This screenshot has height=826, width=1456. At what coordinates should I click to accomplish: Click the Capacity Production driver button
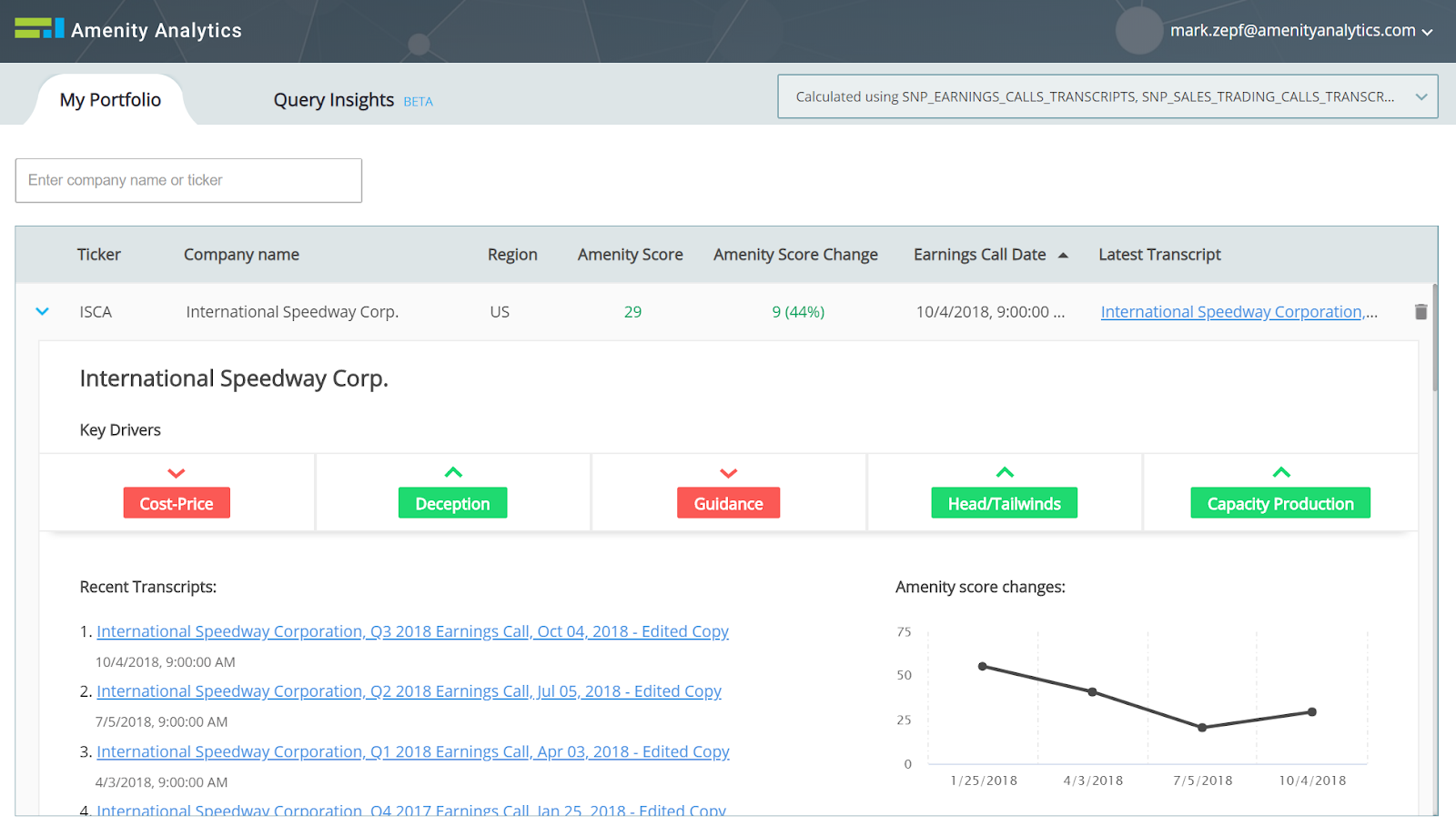(1280, 503)
